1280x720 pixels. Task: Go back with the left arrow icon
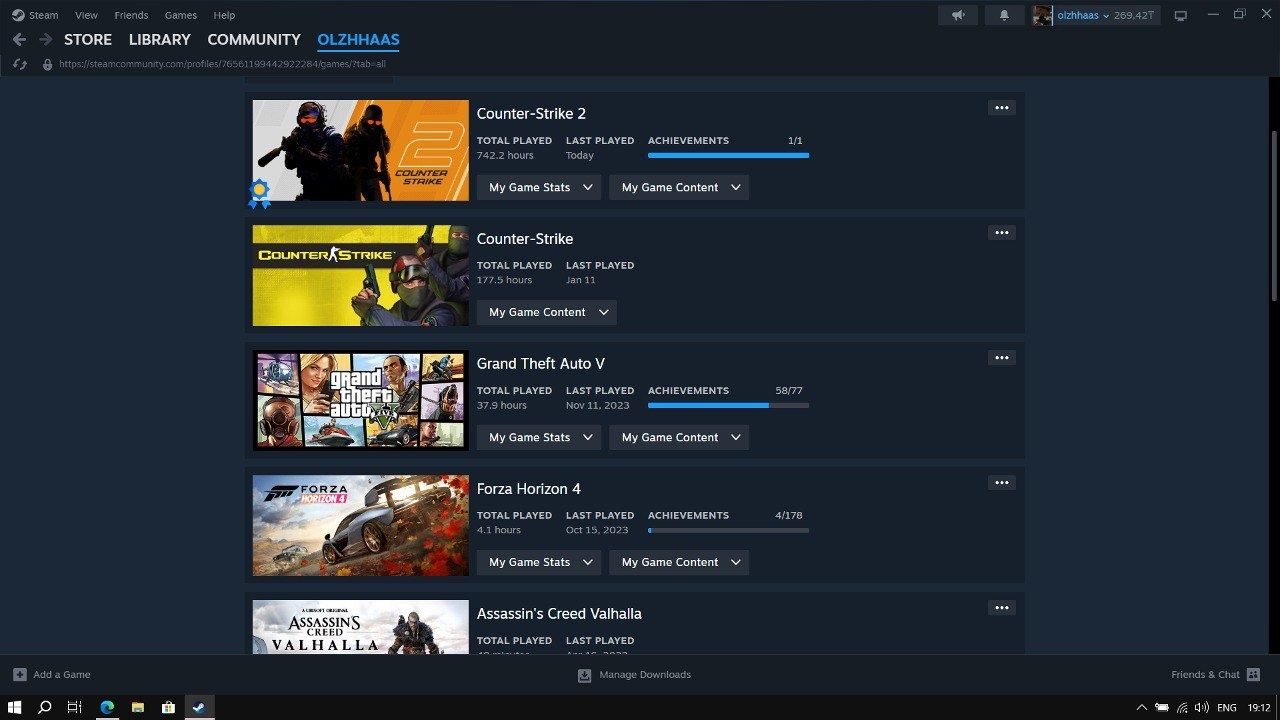pyautogui.click(x=19, y=40)
